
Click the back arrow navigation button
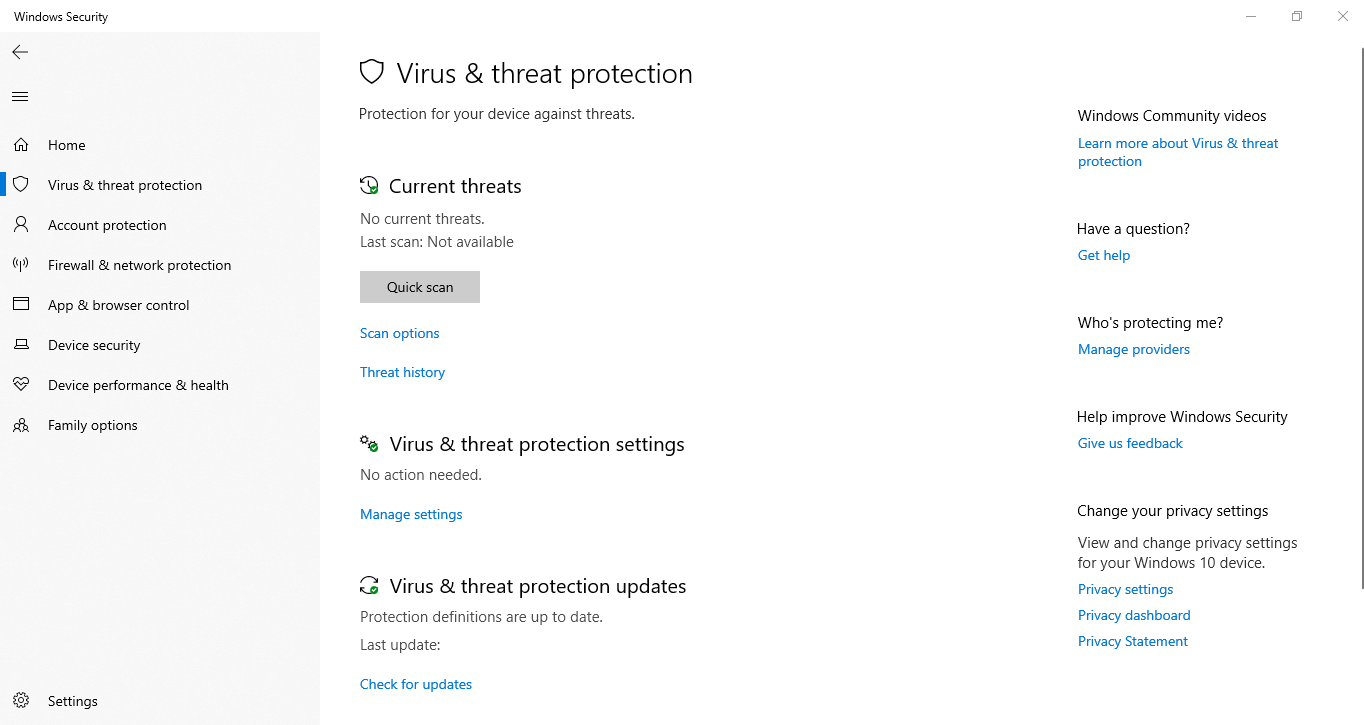[19, 51]
